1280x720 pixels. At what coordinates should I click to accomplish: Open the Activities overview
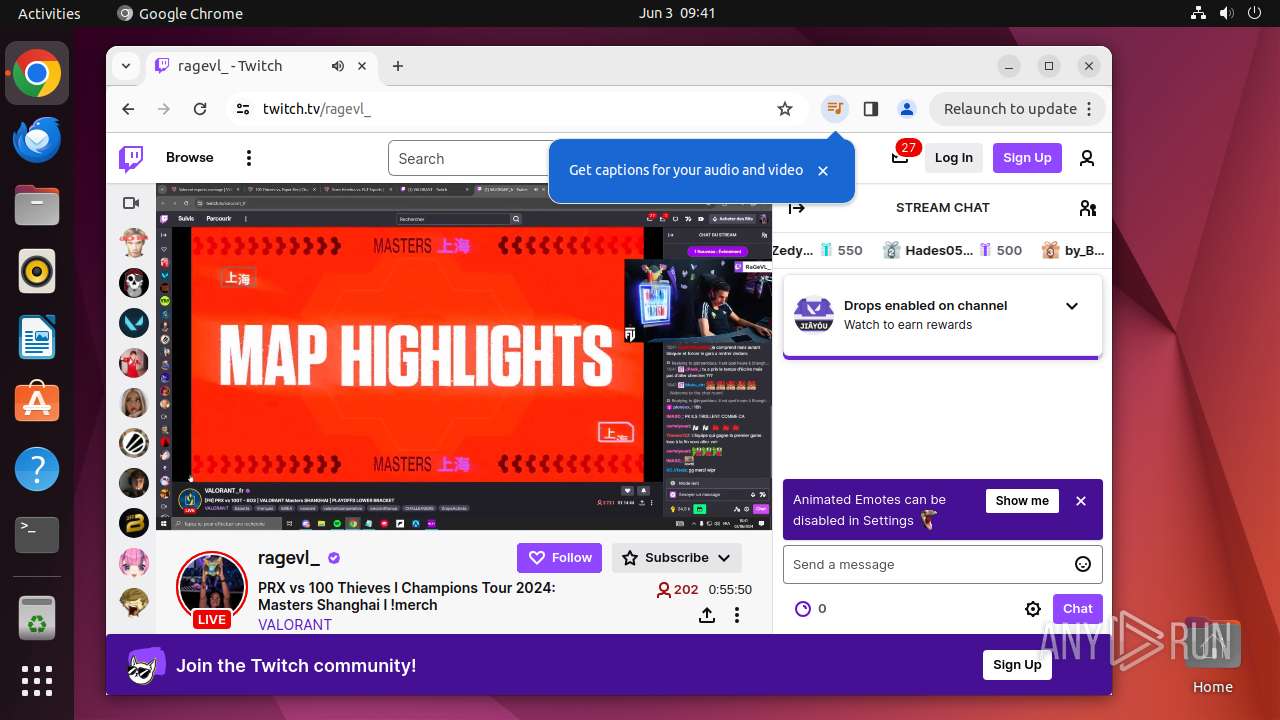(49, 13)
